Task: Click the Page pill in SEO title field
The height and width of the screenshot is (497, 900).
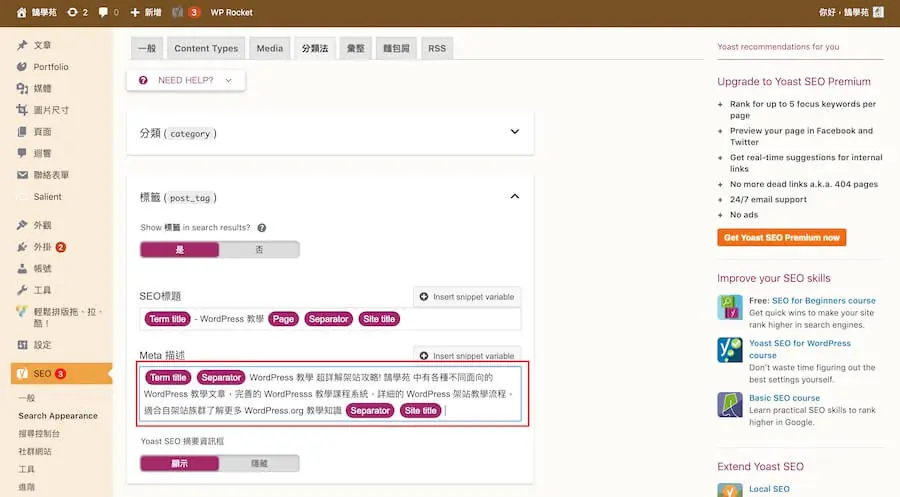Action: click(283, 319)
